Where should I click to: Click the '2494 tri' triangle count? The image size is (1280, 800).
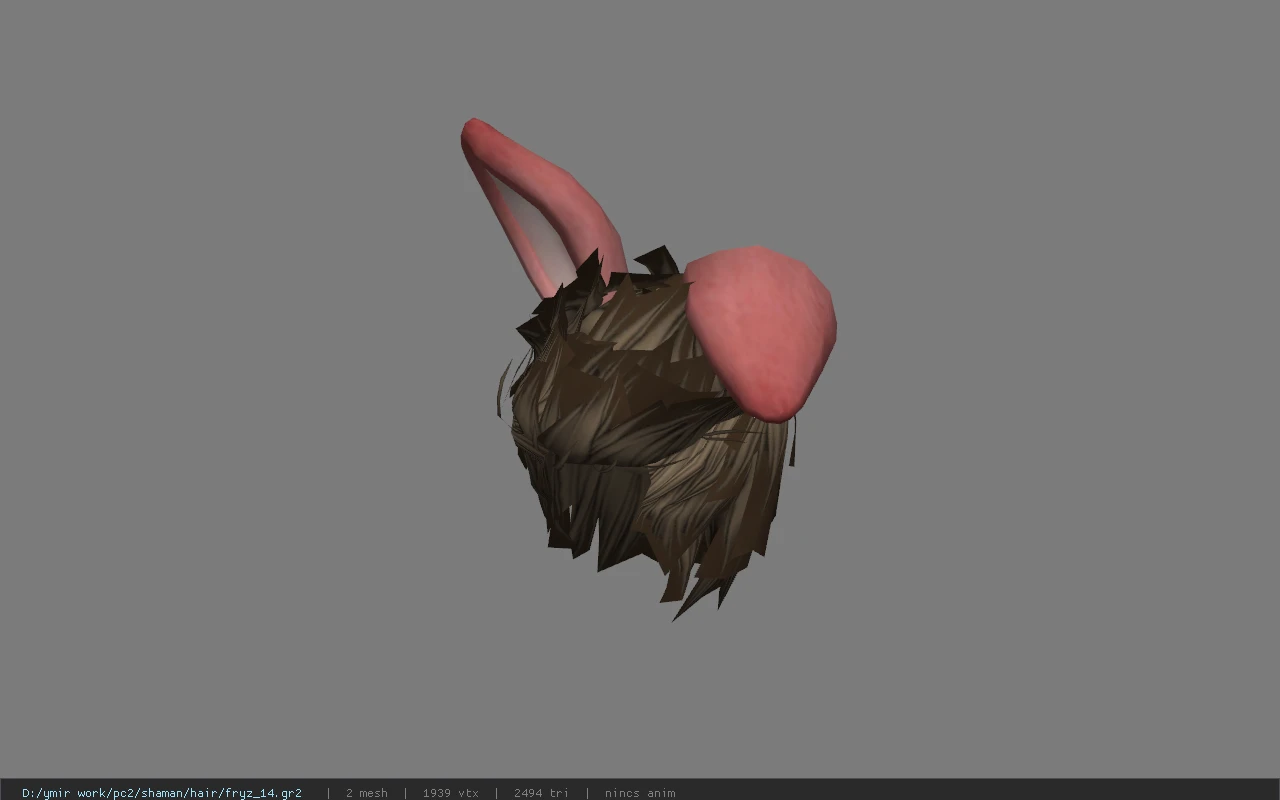[541, 792]
